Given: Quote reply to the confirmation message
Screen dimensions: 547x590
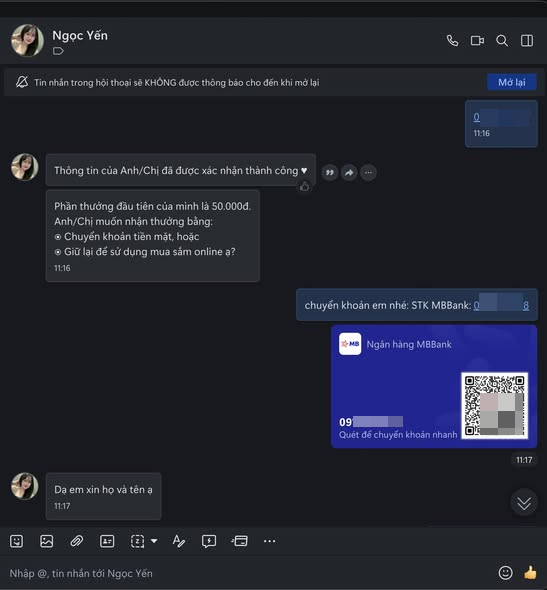Looking at the screenshot, I should (330, 173).
